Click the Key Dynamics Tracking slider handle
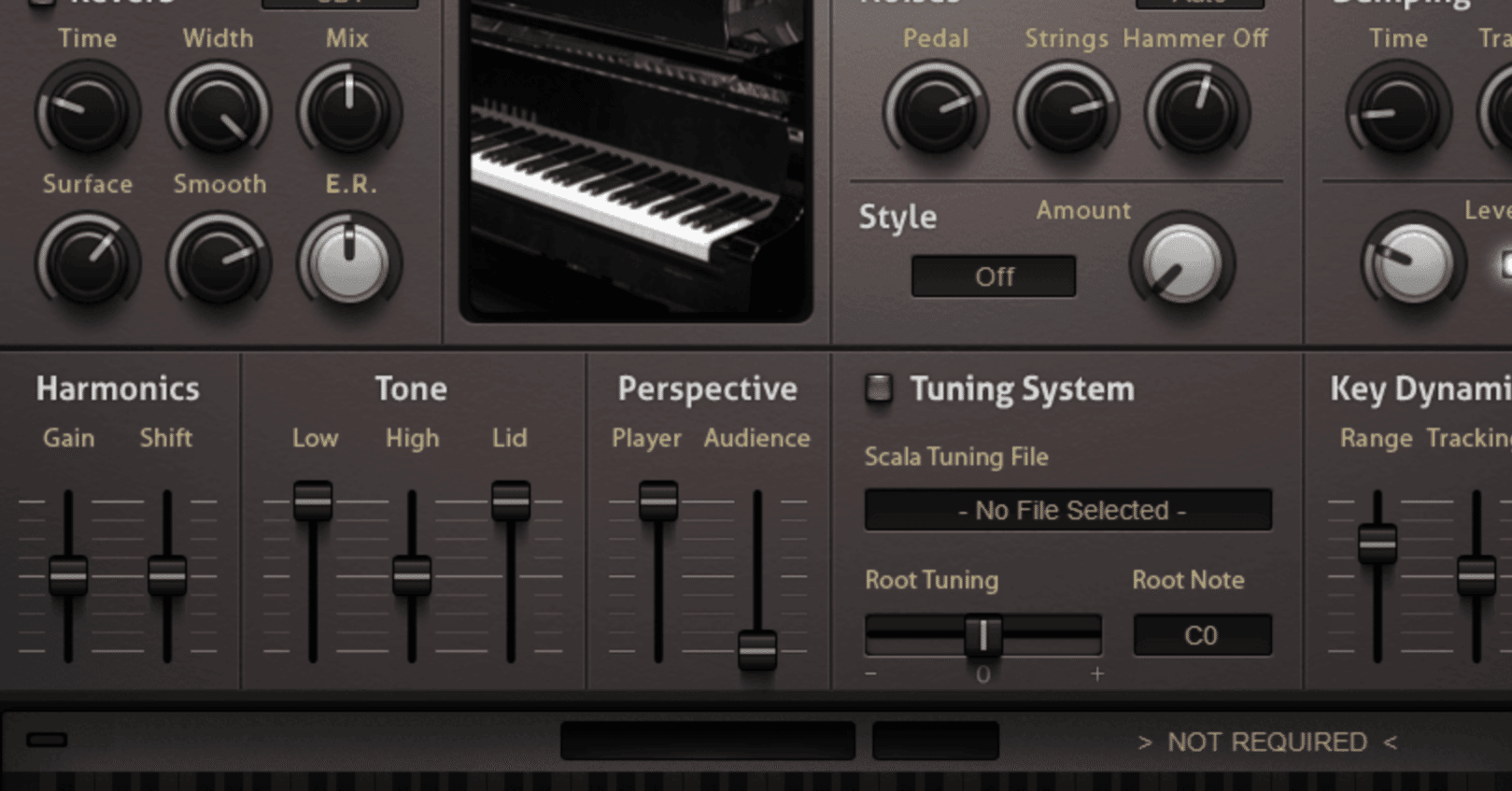This screenshot has height=791, width=1512. pos(1477,575)
